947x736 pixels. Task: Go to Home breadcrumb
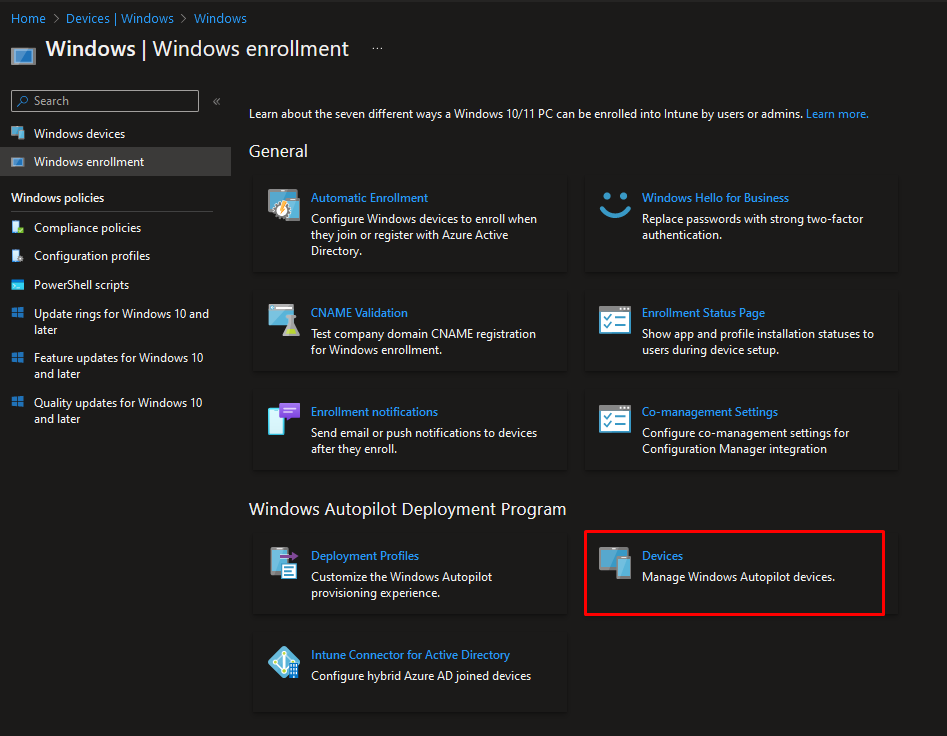pos(28,19)
